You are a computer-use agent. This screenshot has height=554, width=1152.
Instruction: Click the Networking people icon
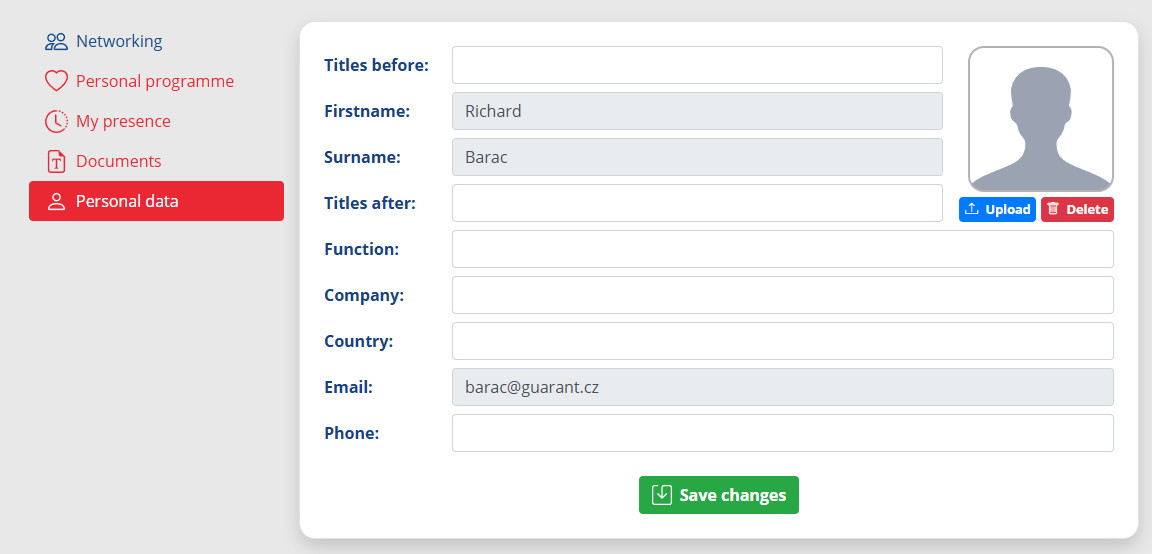coord(56,41)
